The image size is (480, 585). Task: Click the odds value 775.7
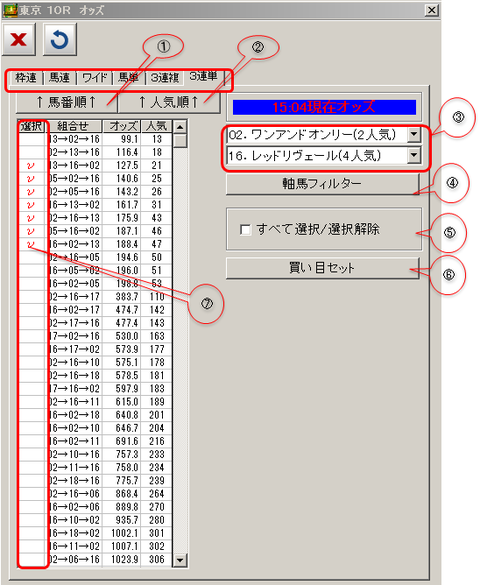pos(127,481)
